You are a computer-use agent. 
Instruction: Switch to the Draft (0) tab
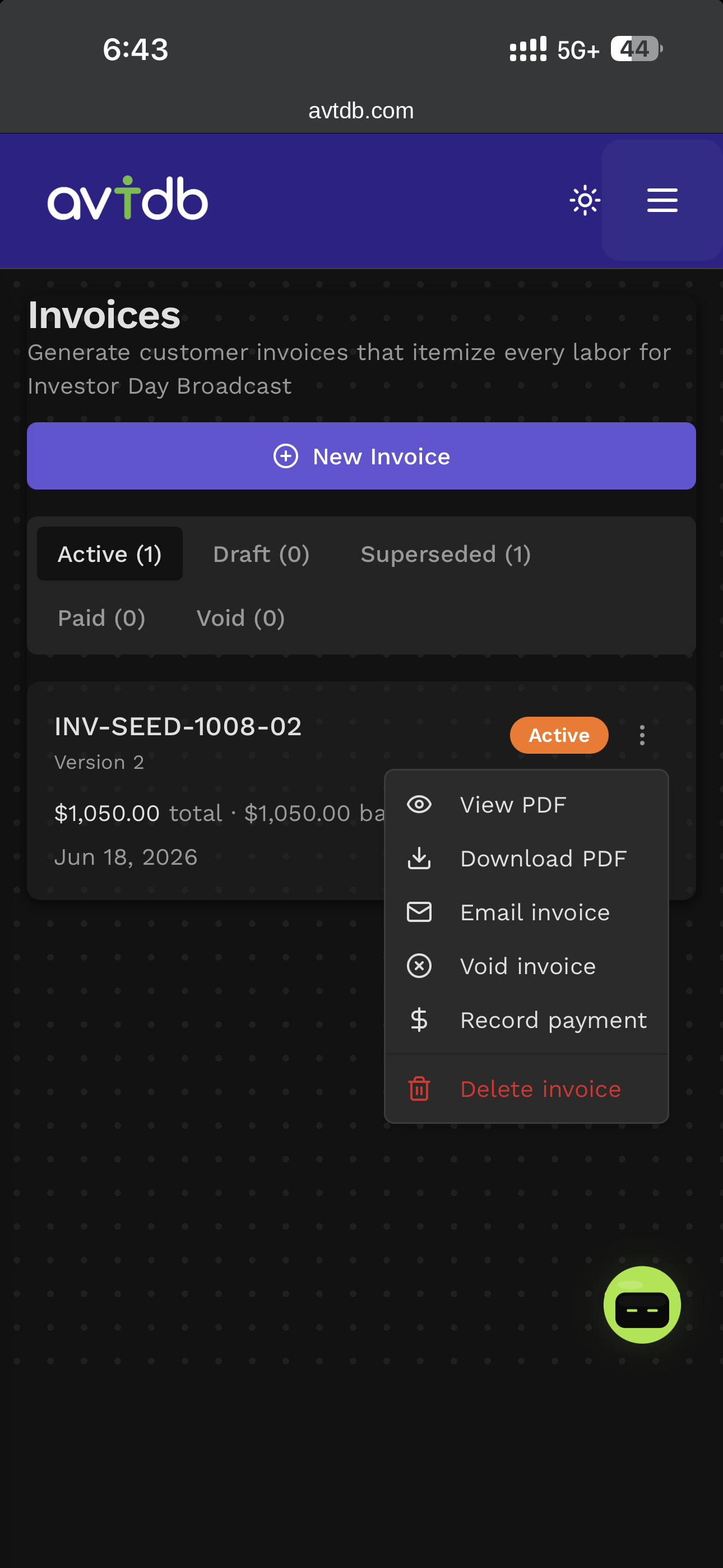pos(261,554)
